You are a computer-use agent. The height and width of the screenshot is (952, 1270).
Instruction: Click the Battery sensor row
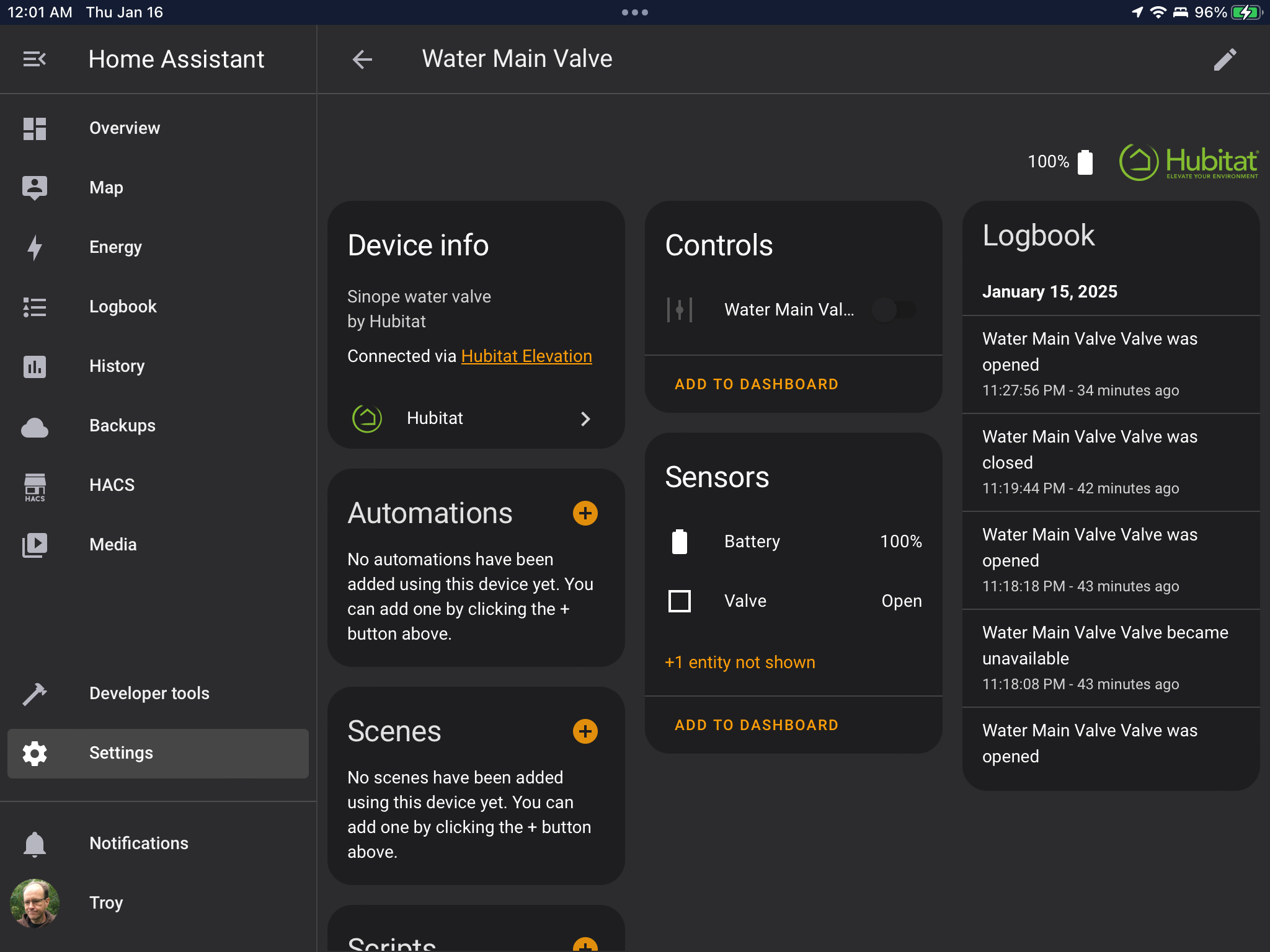793,541
